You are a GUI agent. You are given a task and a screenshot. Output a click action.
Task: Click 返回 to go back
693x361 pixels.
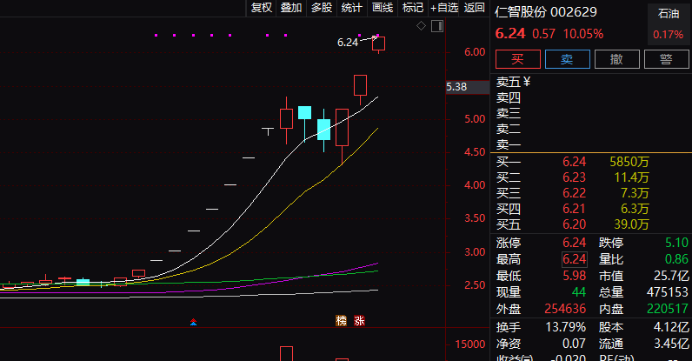pos(474,8)
